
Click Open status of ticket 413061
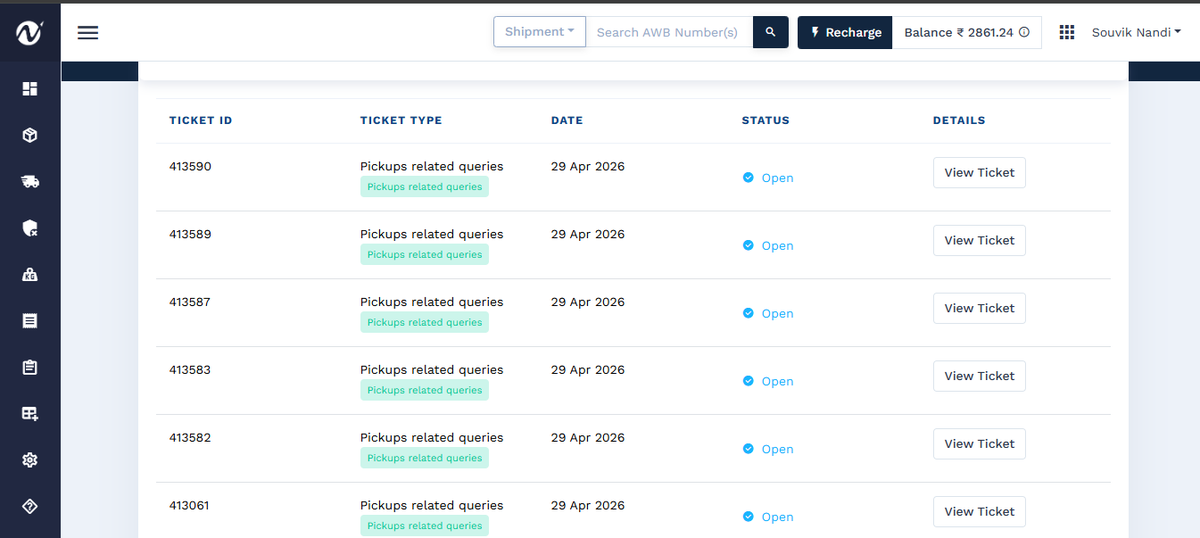click(x=768, y=518)
